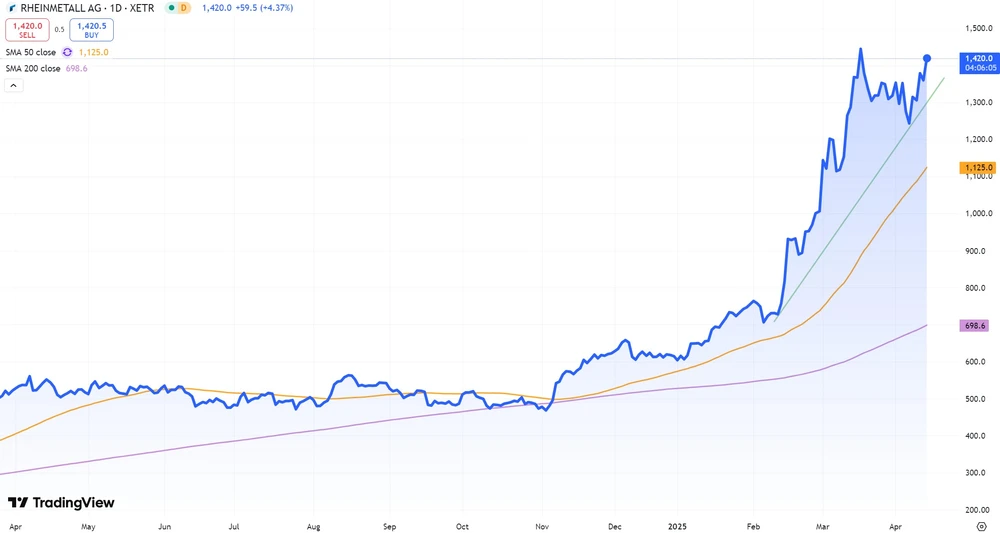The height and width of the screenshot is (533, 1000).
Task: Click the 0.5 spread value
Action: coord(59,30)
